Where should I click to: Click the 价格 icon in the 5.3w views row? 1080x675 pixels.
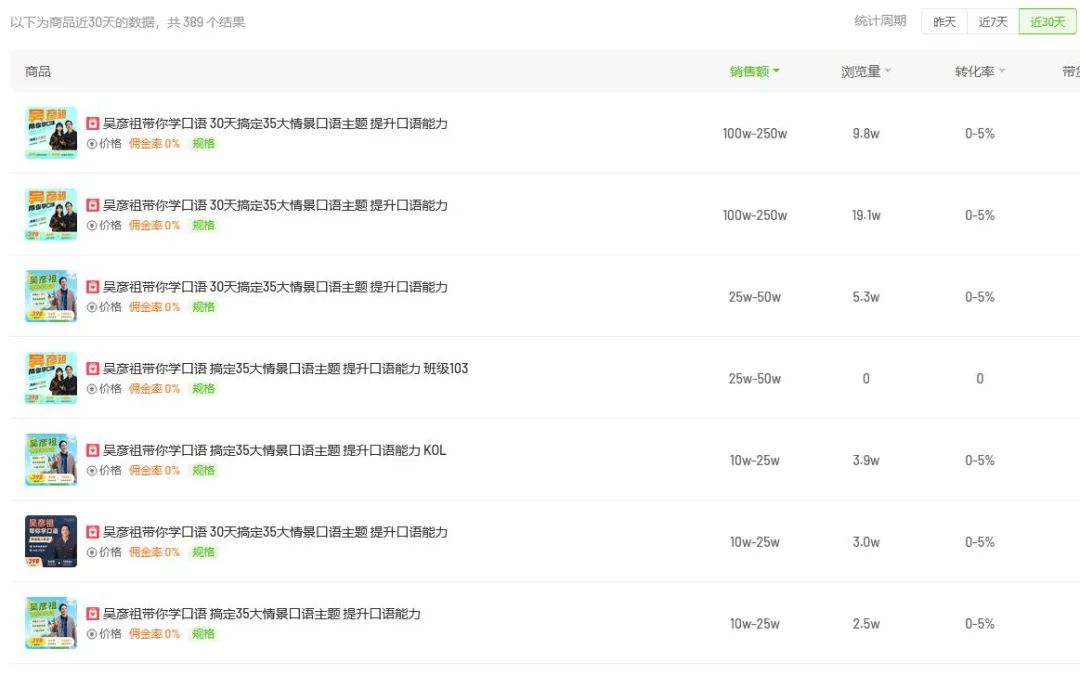tap(92, 308)
